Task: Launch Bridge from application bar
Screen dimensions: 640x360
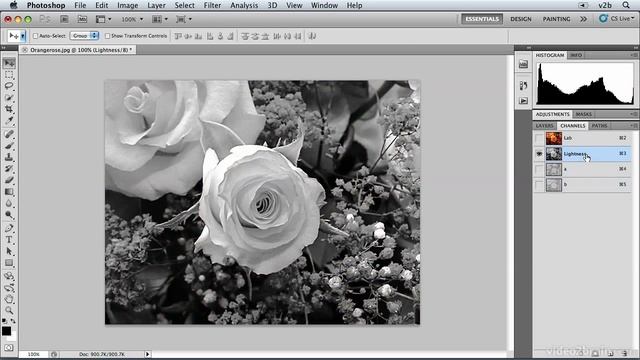Action: coord(64,19)
